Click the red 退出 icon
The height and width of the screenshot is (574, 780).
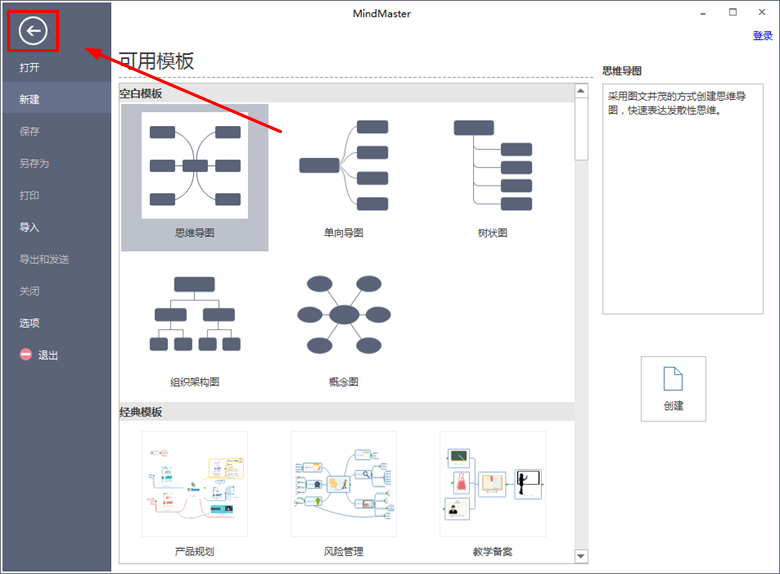25,354
